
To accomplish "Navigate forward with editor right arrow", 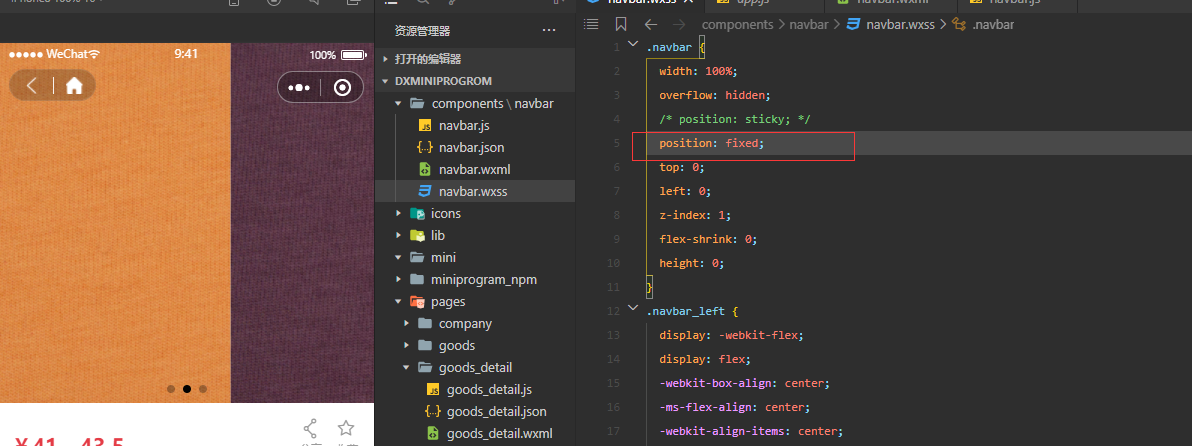I will point(679,24).
